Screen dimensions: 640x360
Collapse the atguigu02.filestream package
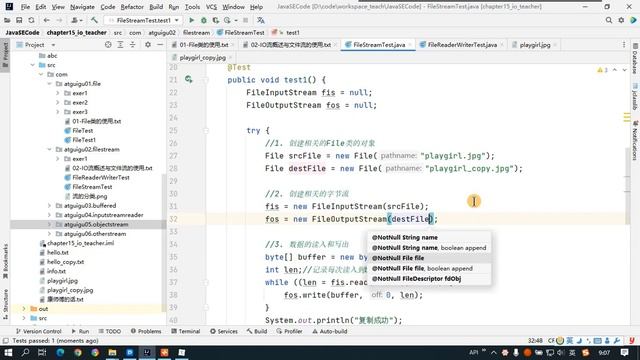pos(49,149)
